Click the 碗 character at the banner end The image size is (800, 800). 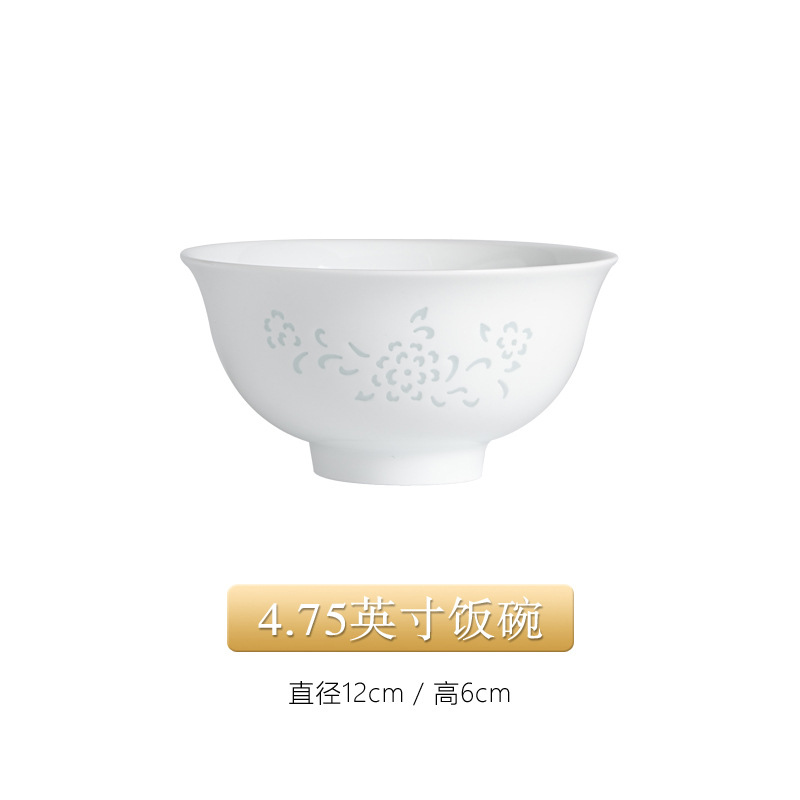coord(519,619)
